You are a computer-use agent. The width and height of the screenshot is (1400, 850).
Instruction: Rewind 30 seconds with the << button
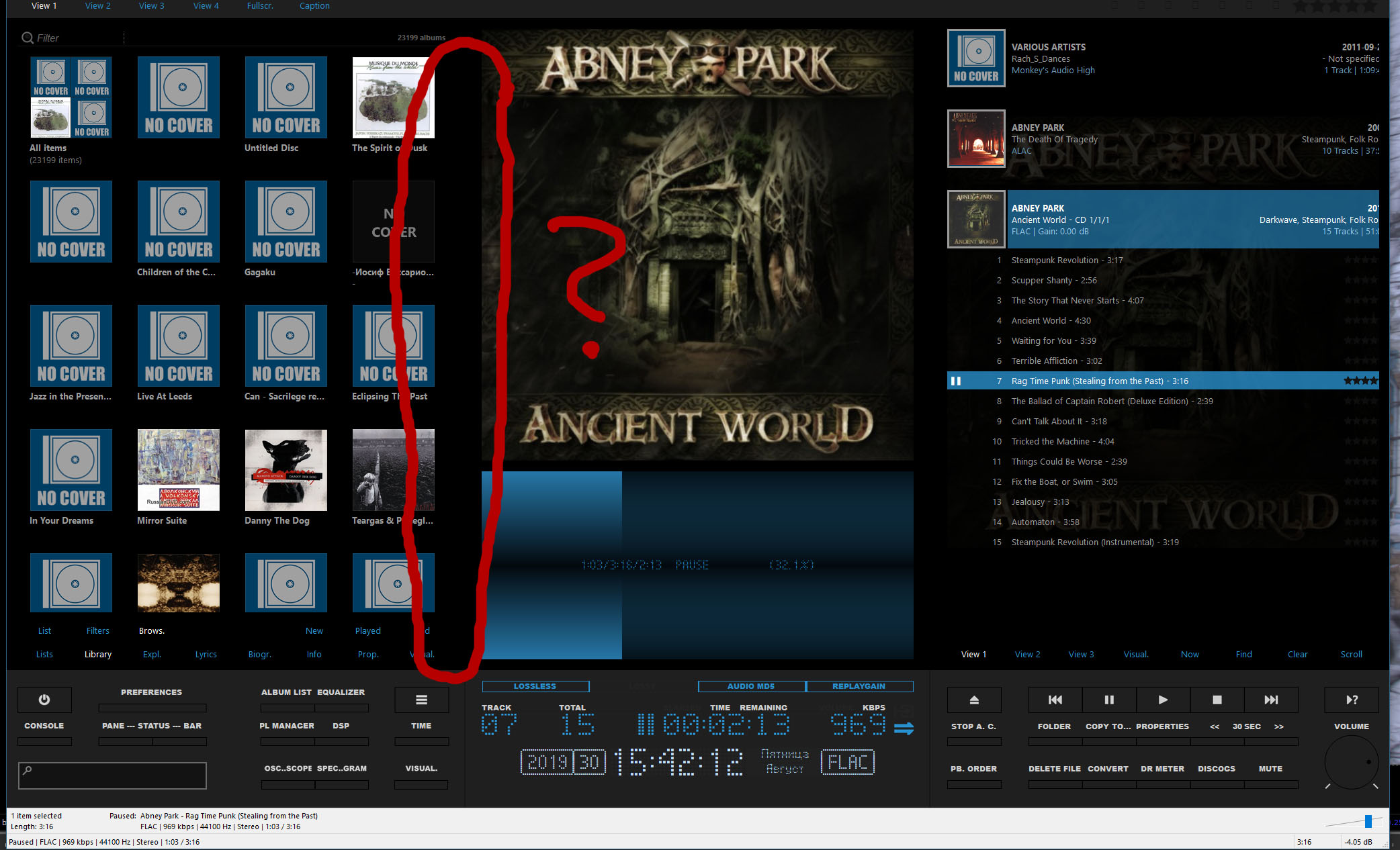[1215, 726]
